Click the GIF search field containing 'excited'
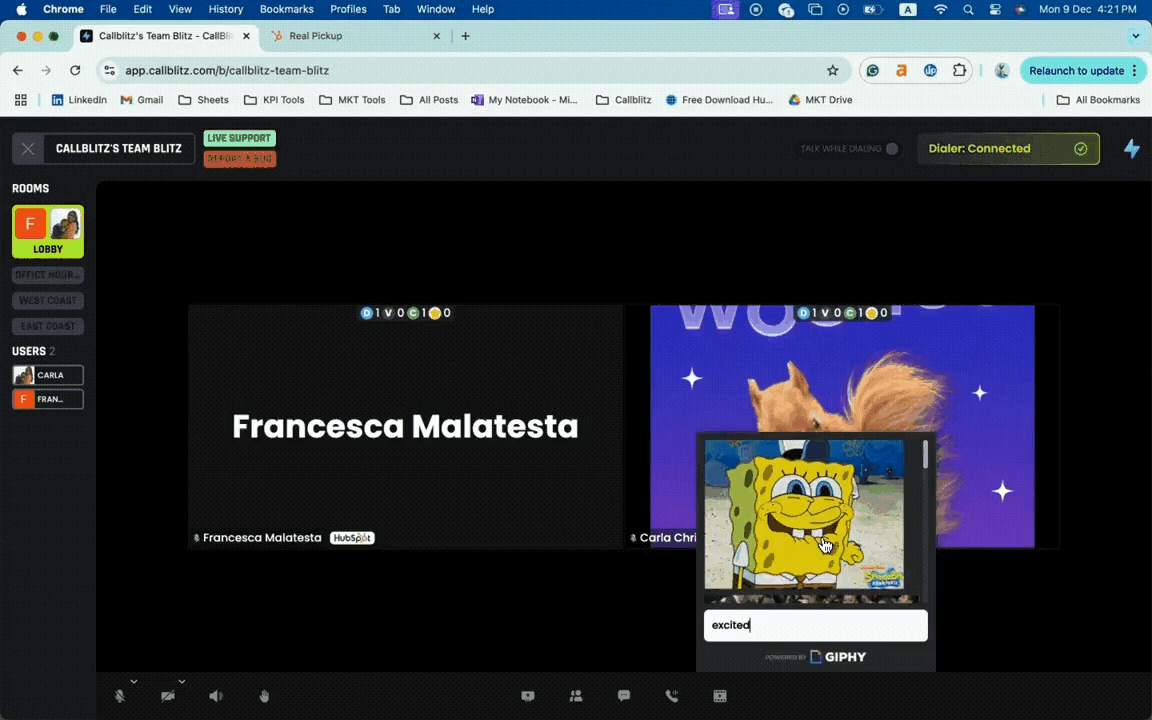Screen dimensions: 1152x720 tap(816, 625)
